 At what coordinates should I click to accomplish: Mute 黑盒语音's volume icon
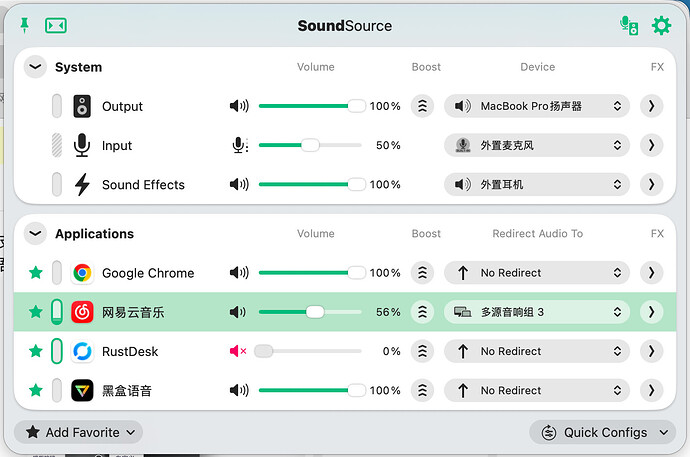pos(239,390)
